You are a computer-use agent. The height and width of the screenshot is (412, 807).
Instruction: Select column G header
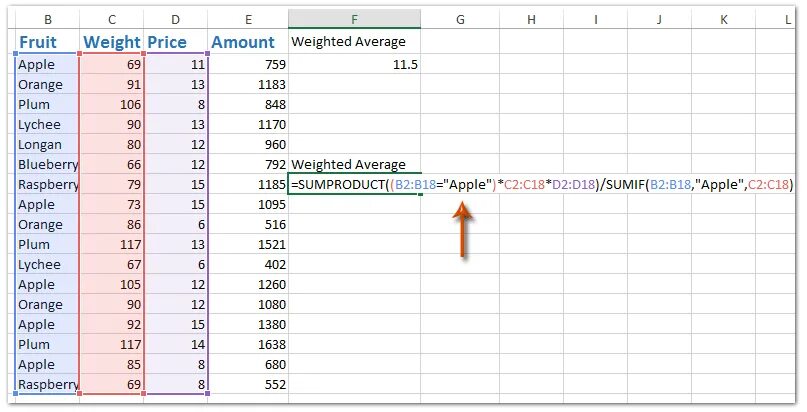tap(460, 20)
